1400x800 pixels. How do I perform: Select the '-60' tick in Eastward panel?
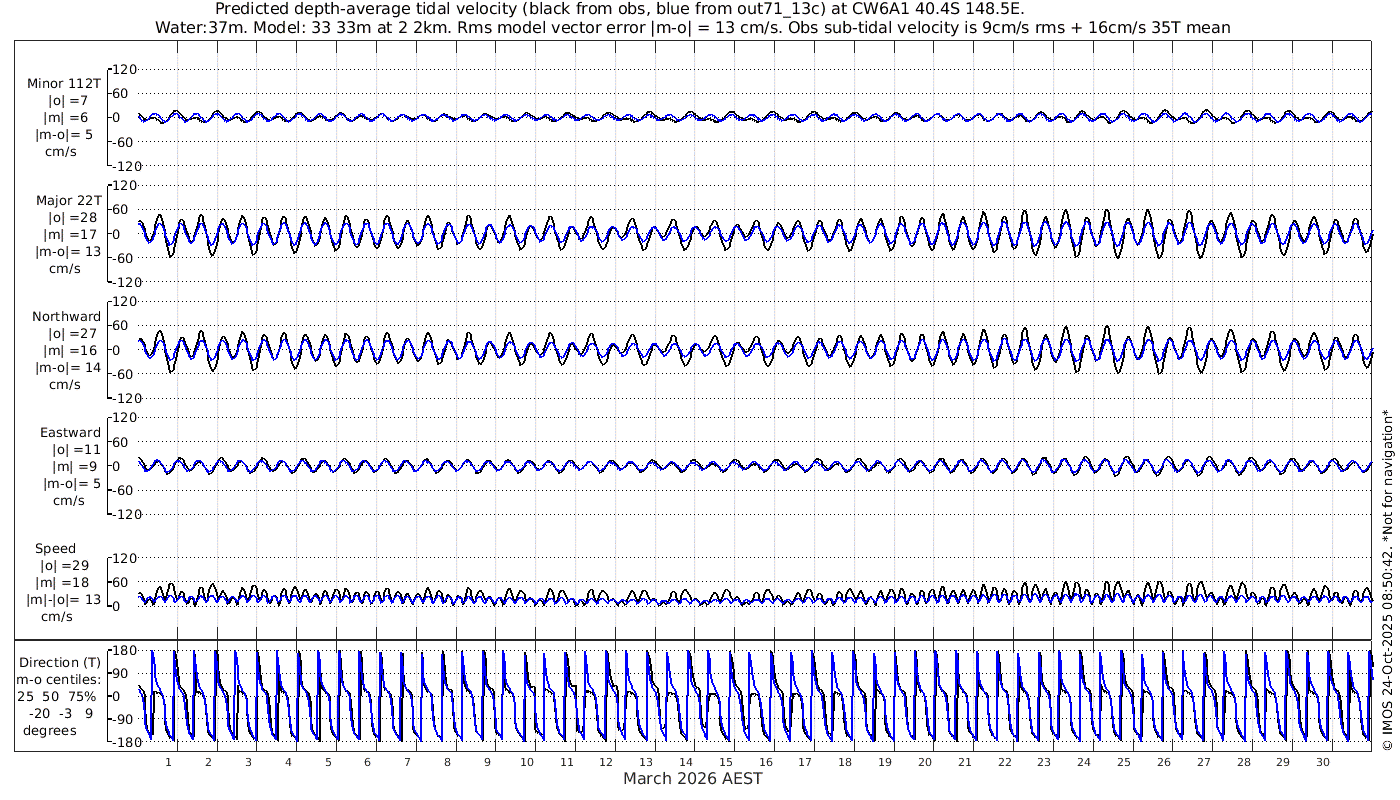(x=123, y=490)
